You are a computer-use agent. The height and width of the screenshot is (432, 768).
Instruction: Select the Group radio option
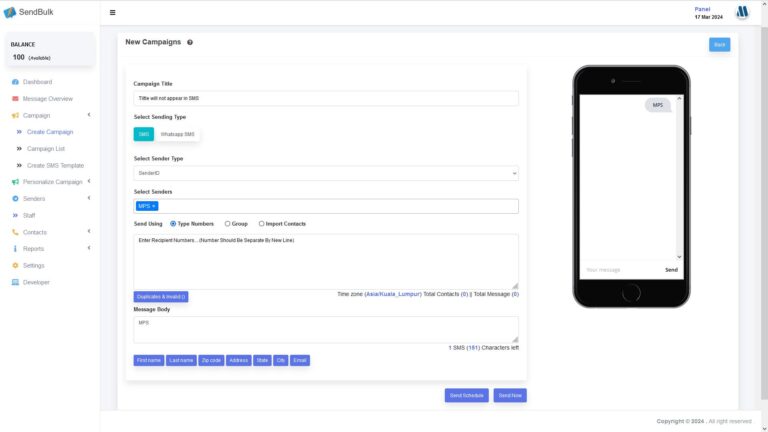tap(226, 224)
